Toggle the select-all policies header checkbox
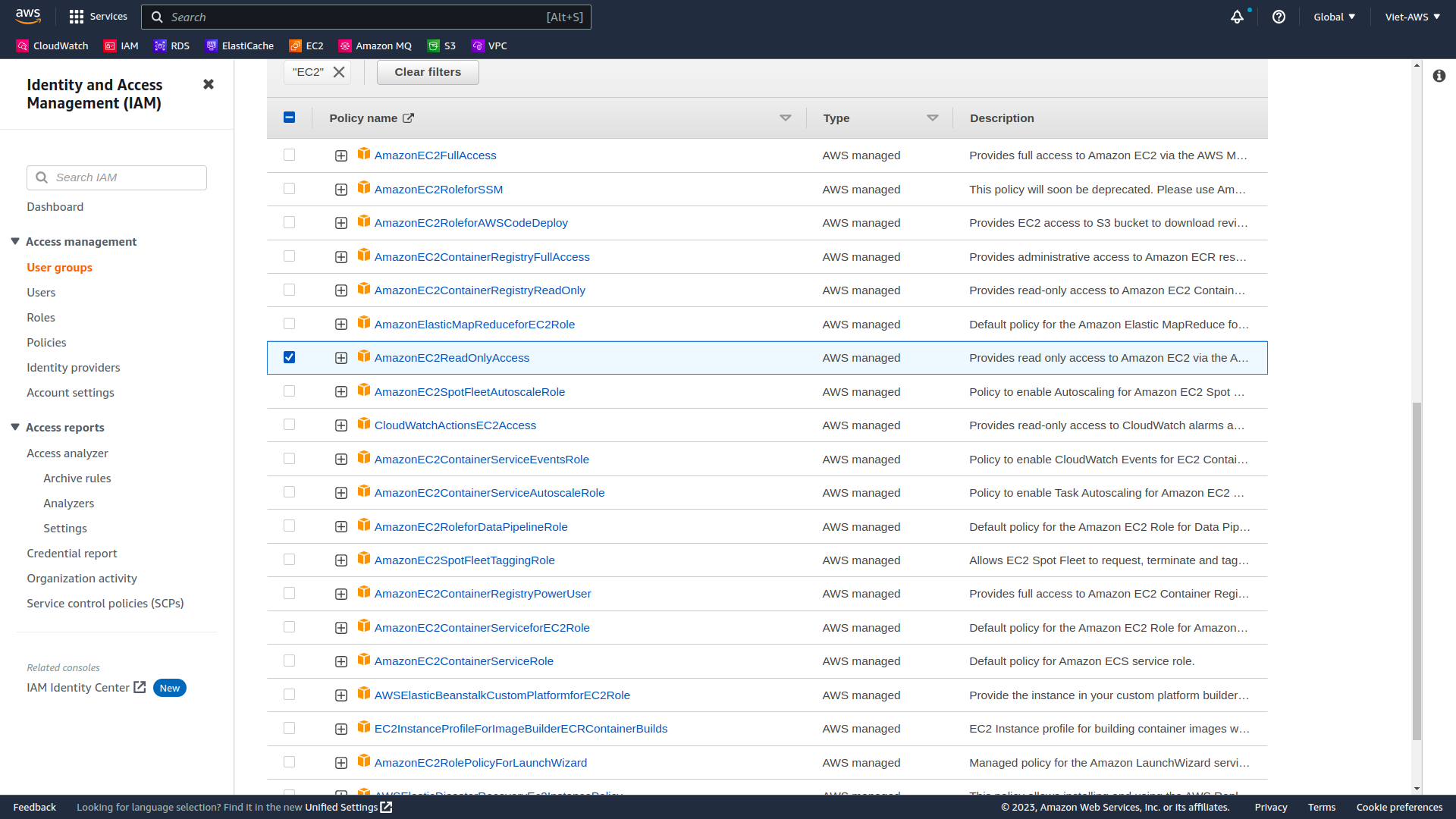 289,117
